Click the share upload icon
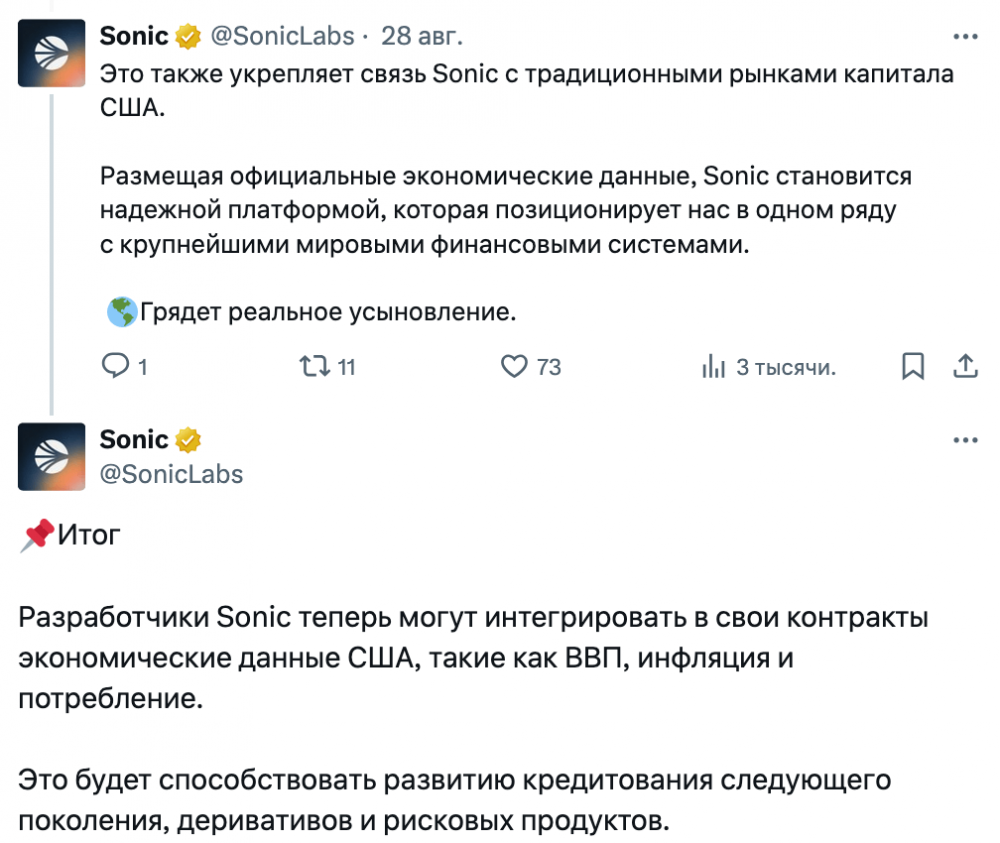Screen dimensions: 1000x843 [x=965, y=367]
